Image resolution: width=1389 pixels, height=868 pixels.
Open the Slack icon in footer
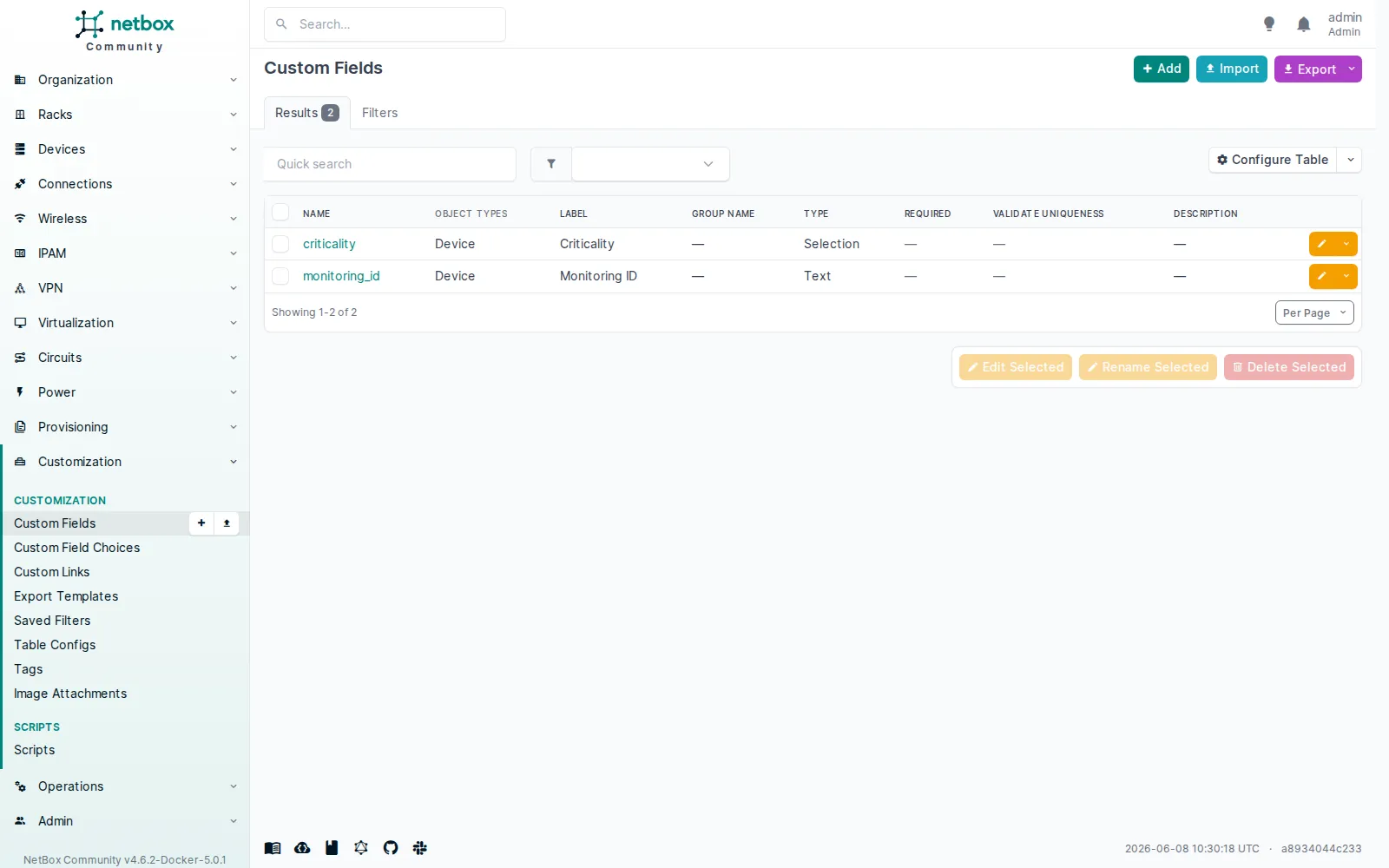420,848
